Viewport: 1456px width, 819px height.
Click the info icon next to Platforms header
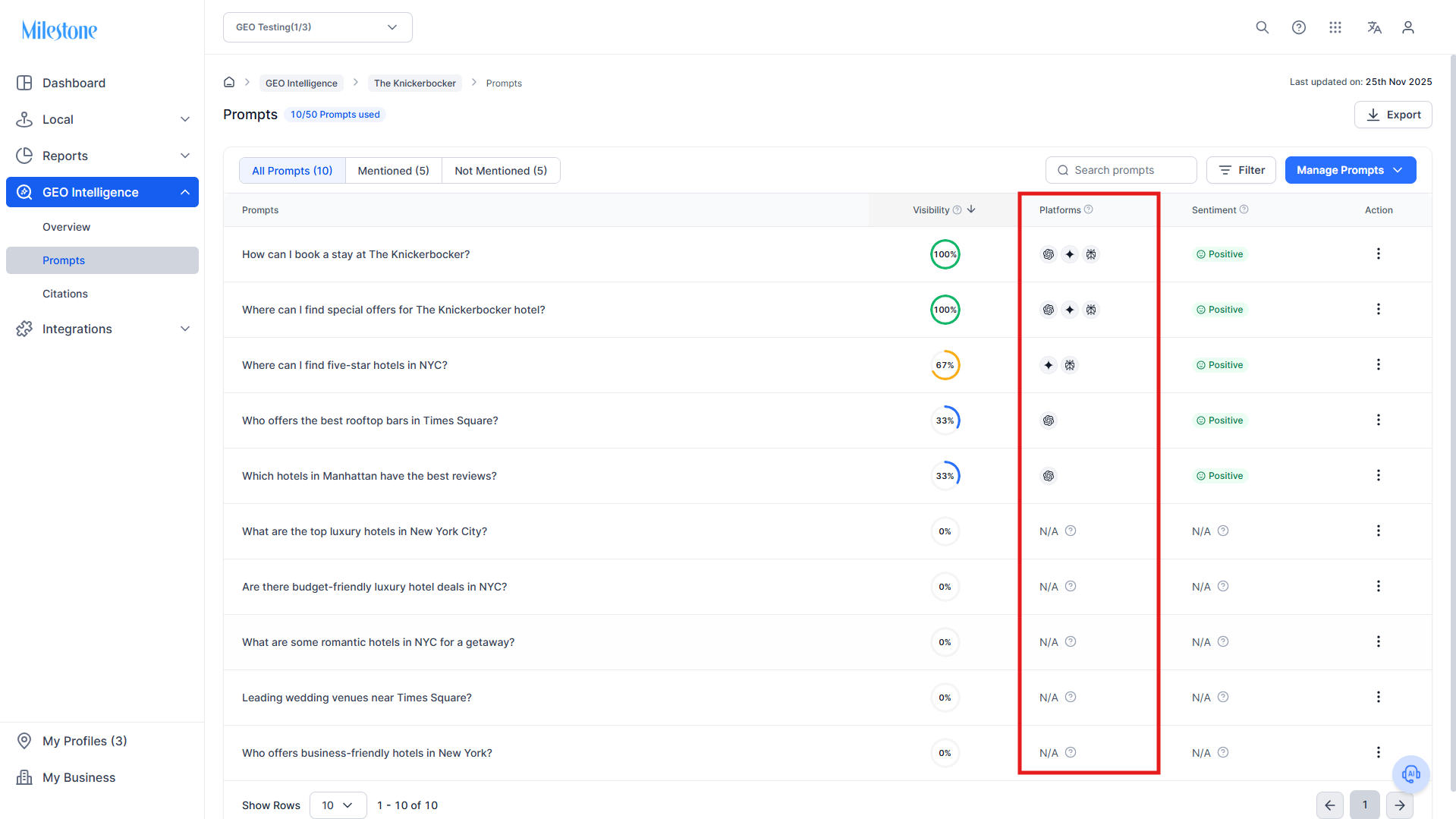tap(1089, 209)
